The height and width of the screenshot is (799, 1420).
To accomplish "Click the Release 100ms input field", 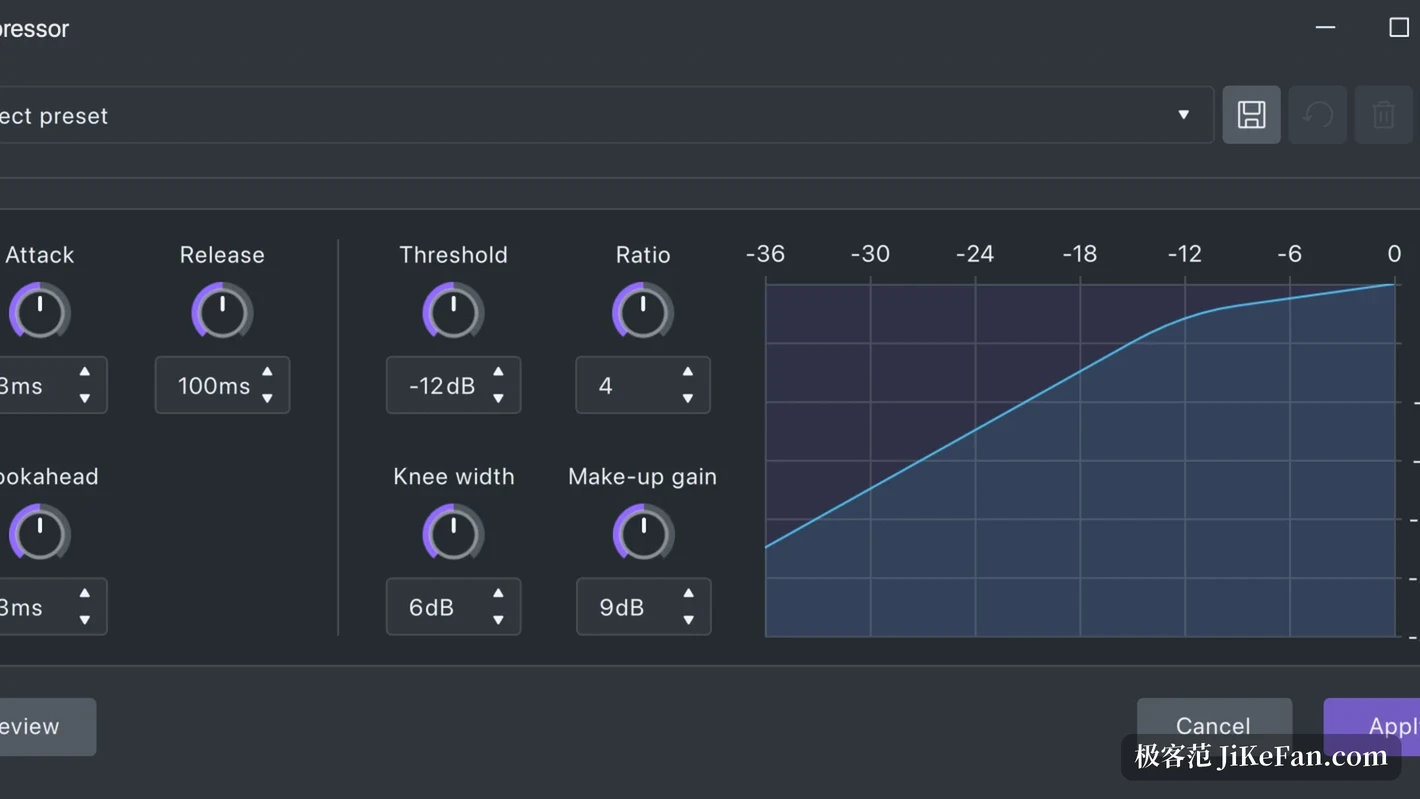I will 222,385.
